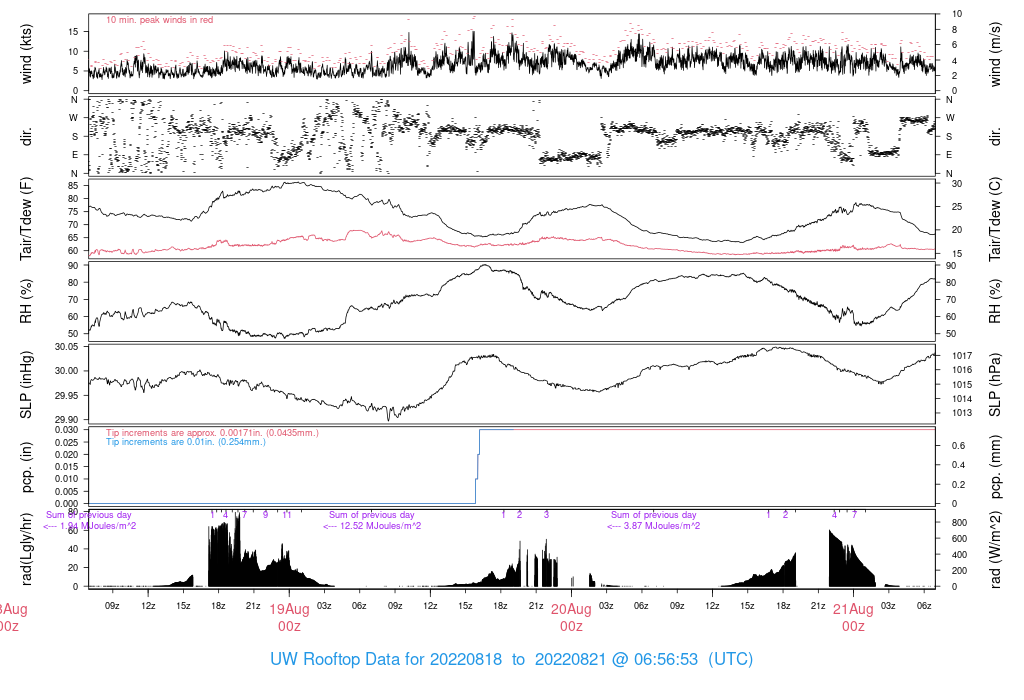Click the '10 min. peak winds in red' note
Viewport: 1024px width, 700px height.
(x=159, y=20)
